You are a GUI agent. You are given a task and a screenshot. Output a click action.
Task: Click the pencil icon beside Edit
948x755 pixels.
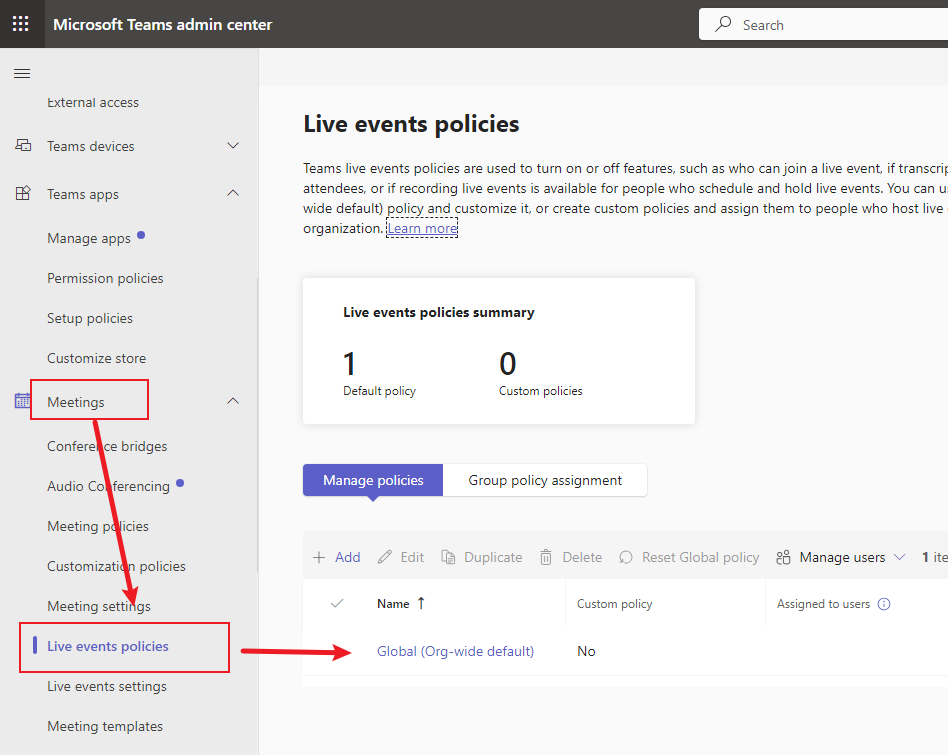(385, 557)
